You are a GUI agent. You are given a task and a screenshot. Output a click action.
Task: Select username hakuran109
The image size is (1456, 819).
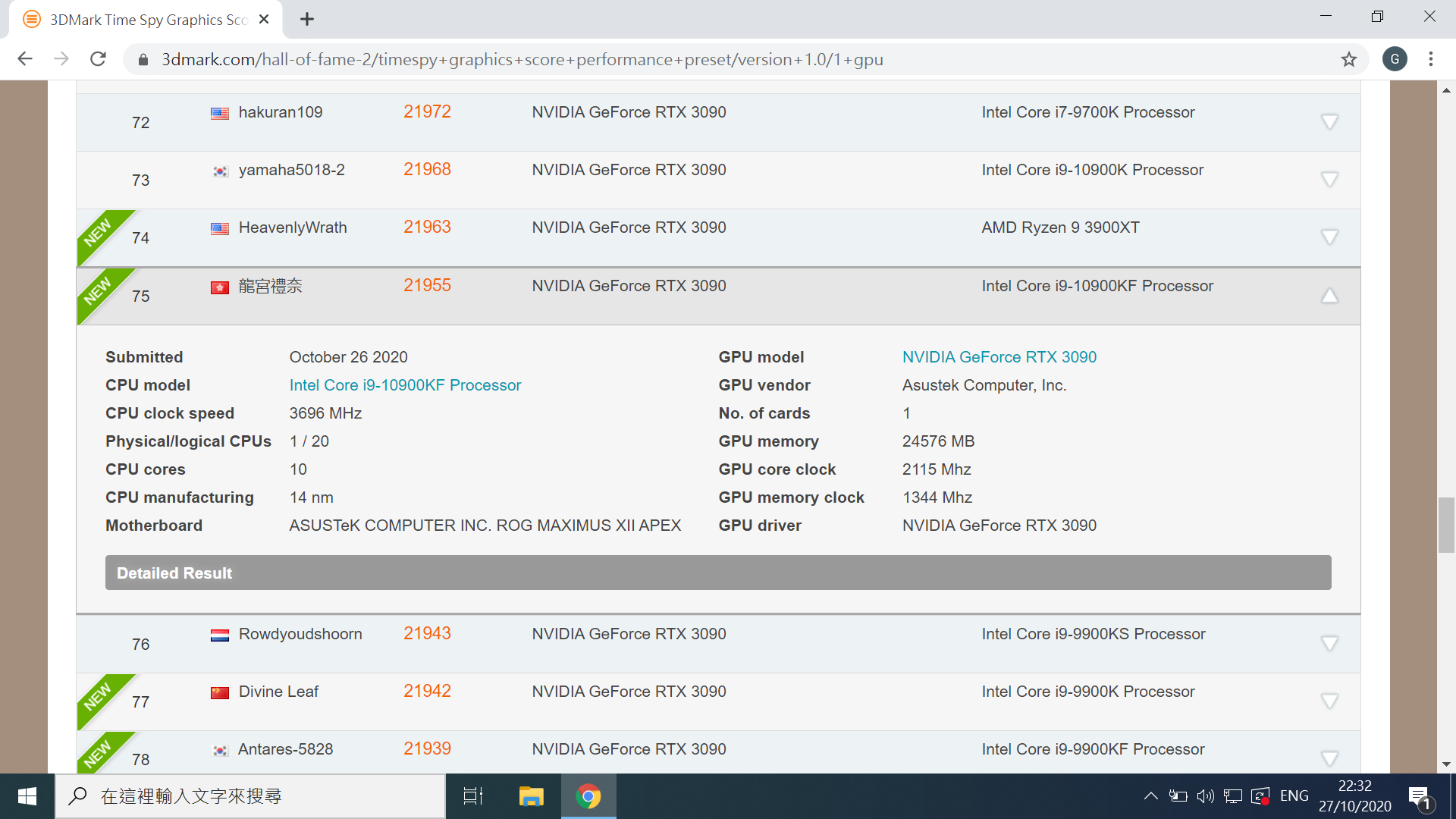click(x=281, y=112)
